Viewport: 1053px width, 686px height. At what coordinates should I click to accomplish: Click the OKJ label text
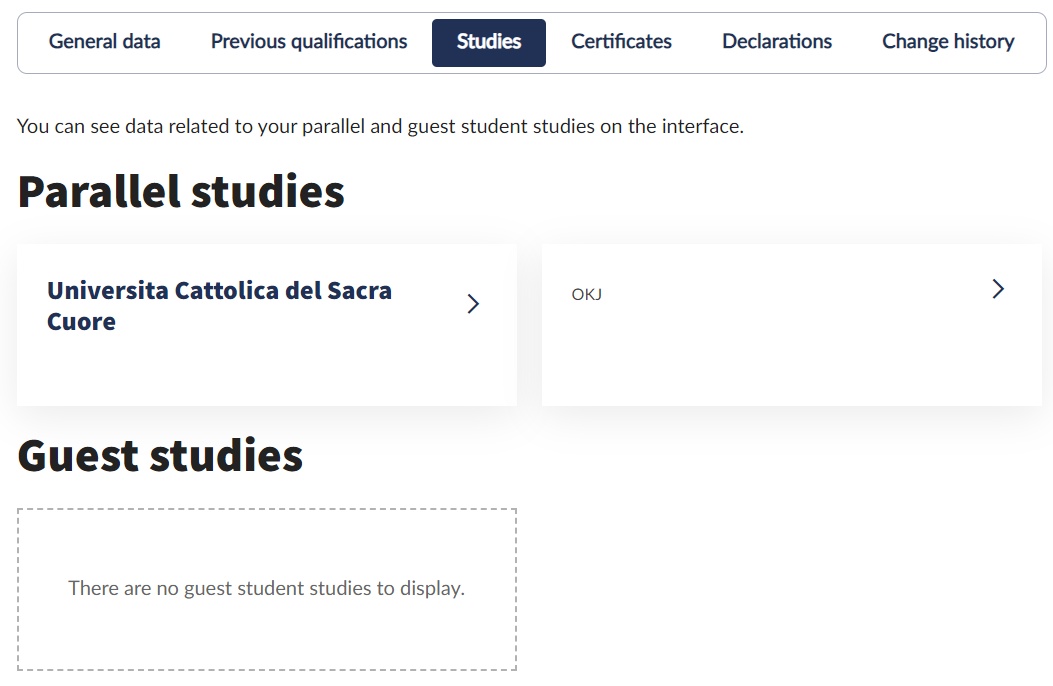(587, 295)
